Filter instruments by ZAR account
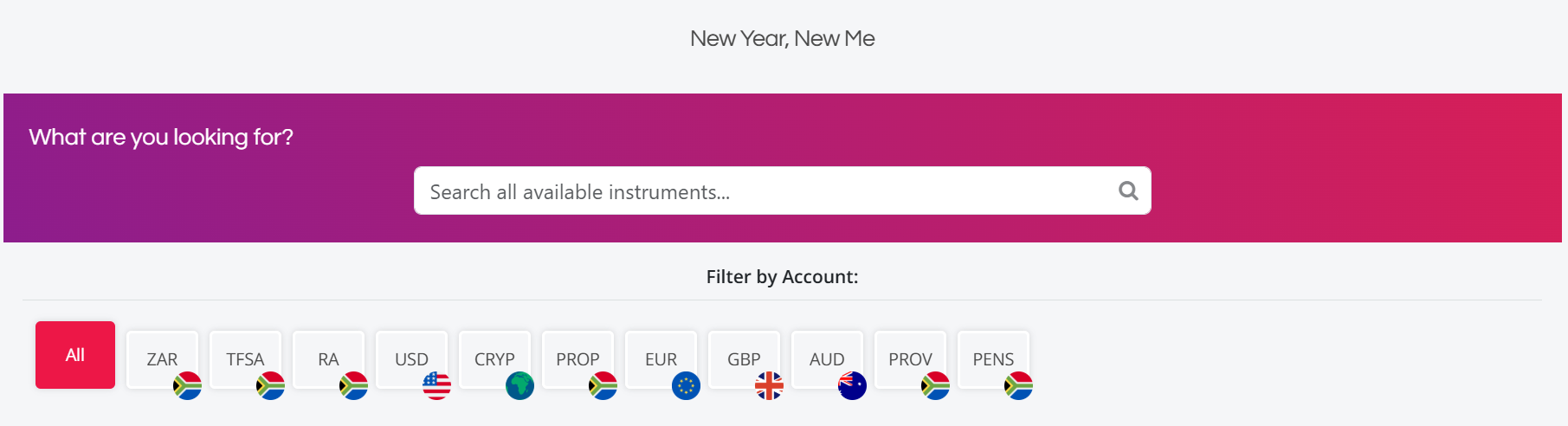This screenshot has height=426, width=1568. (x=162, y=358)
